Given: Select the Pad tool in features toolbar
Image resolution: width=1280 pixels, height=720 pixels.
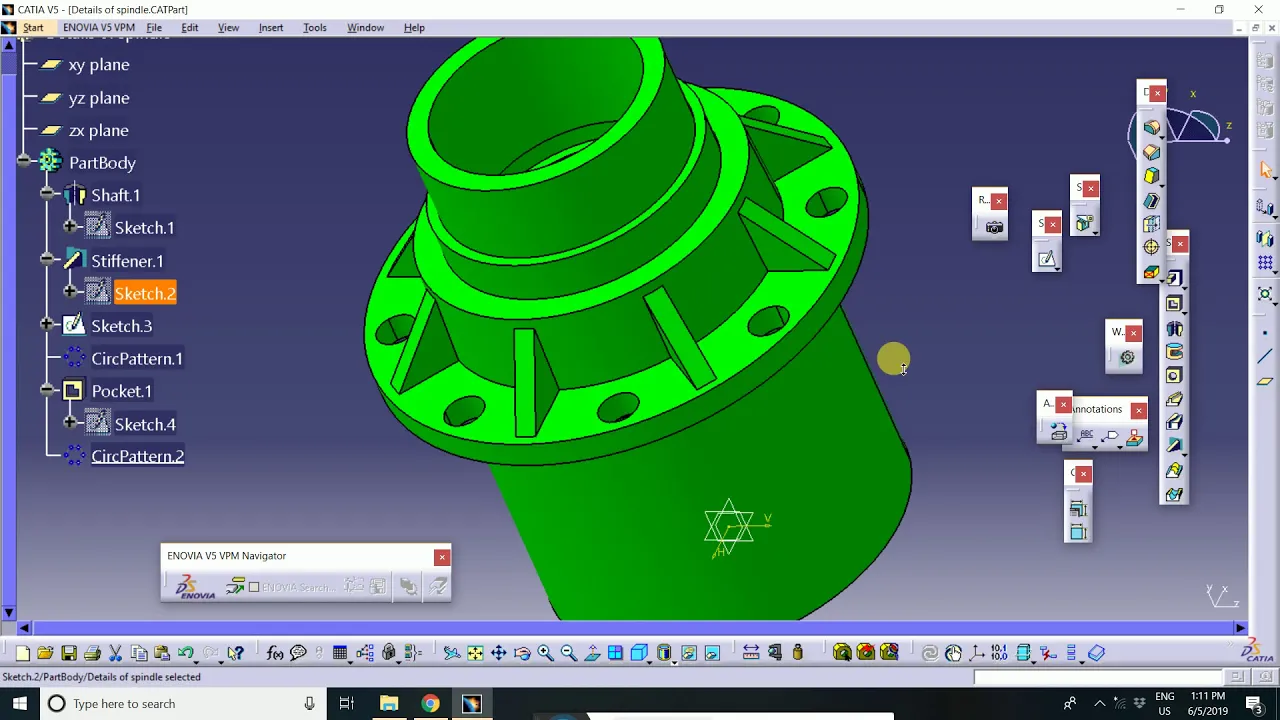Looking at the screenshot, I should coord(1174,278).
